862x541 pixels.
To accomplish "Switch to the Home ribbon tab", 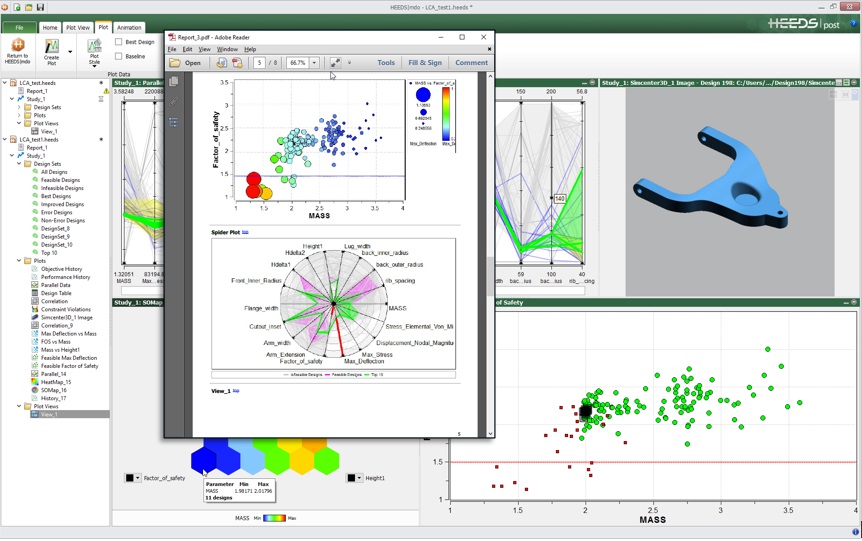I will pyautogui.click(x=50, y=27).
